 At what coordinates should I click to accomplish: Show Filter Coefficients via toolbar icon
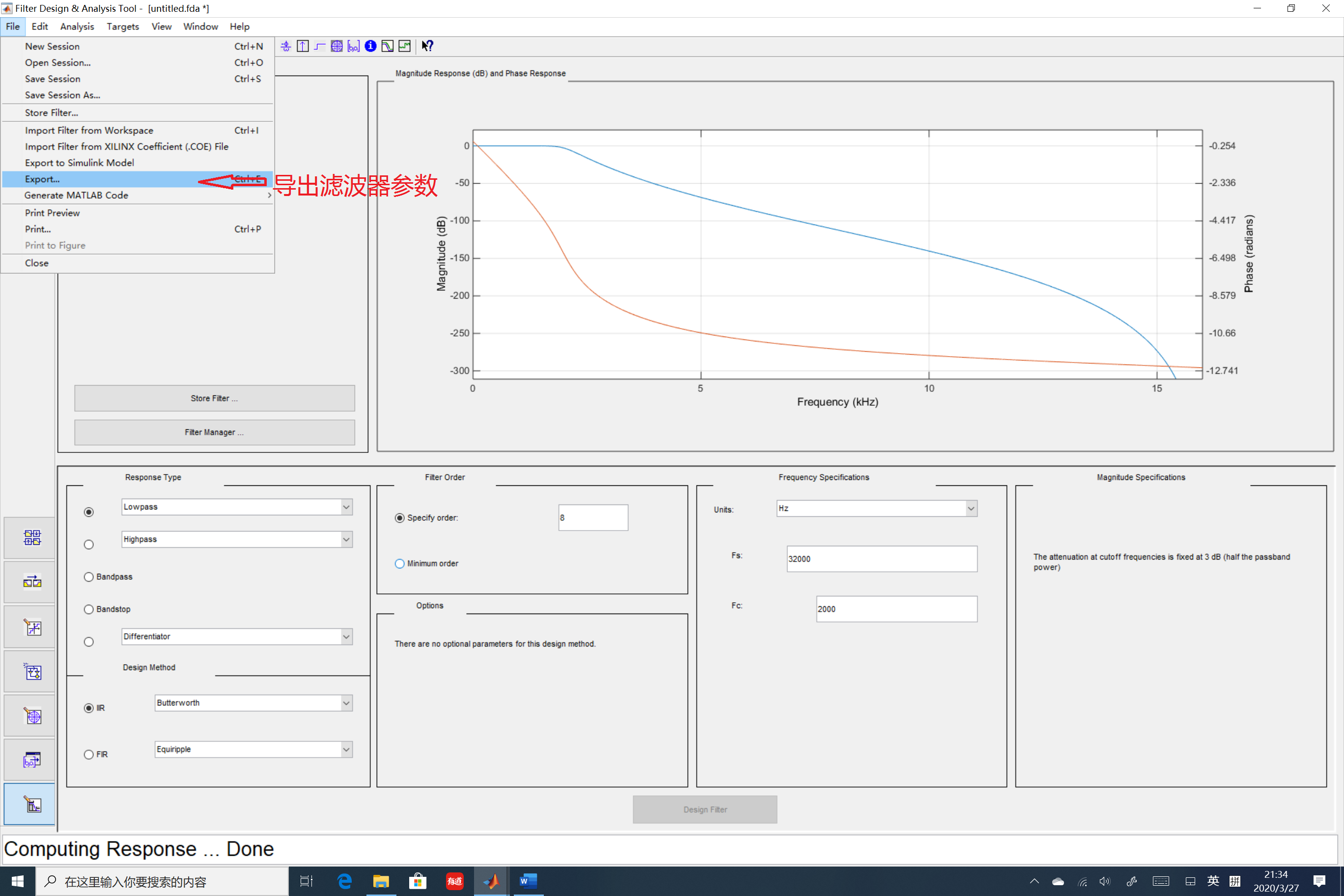(x=354, y=46)
